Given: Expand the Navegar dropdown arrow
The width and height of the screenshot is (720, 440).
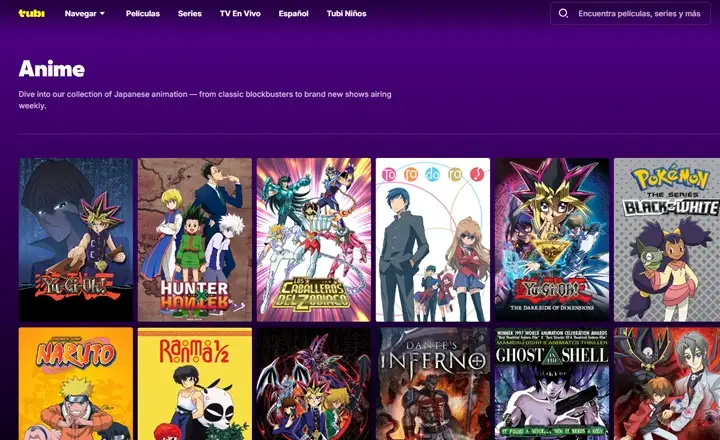Looking at the screenshot, I should [x=102, y=13].
